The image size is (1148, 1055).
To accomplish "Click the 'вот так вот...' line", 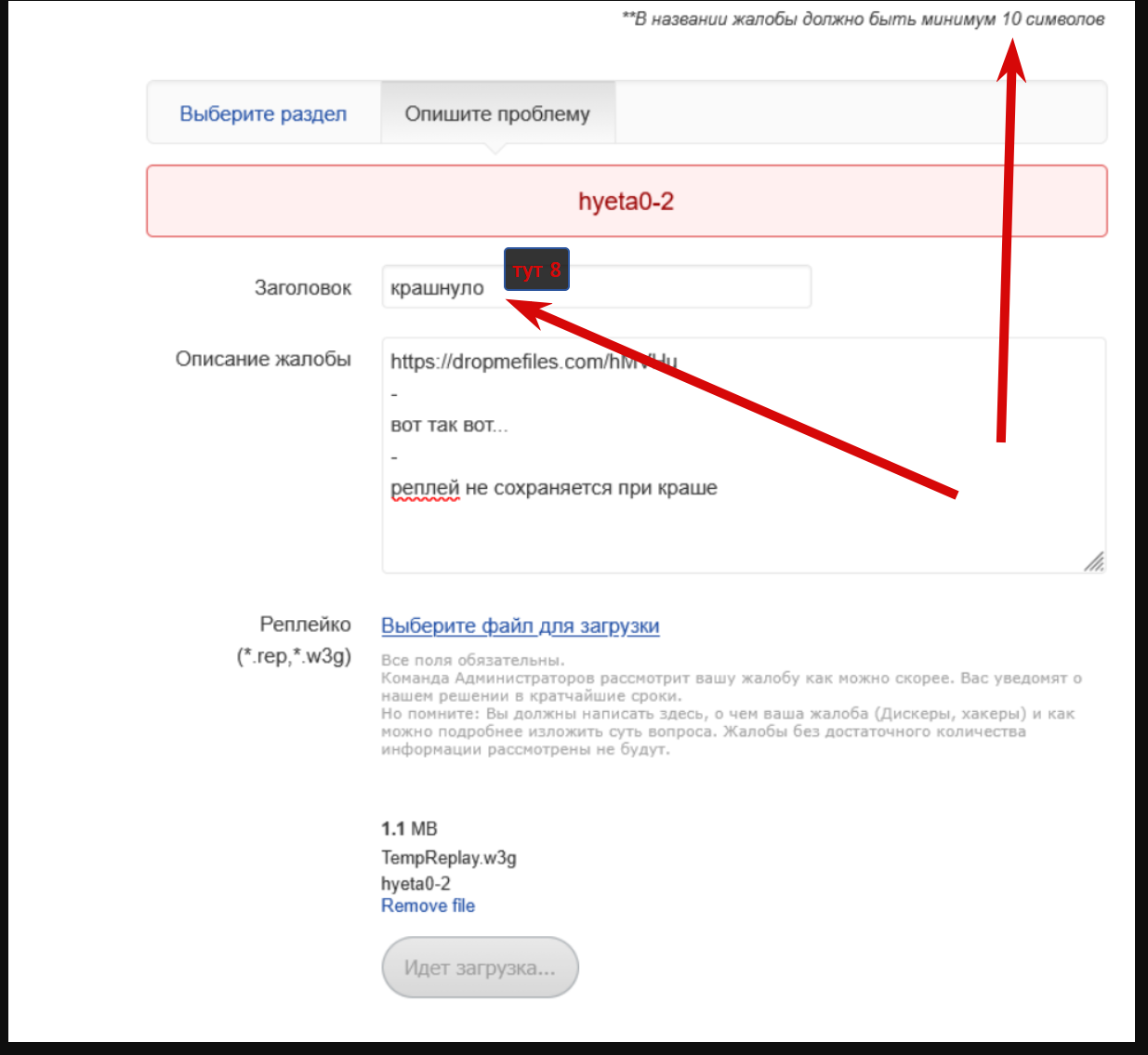I will pyautogui.click(x=449, y=426).
